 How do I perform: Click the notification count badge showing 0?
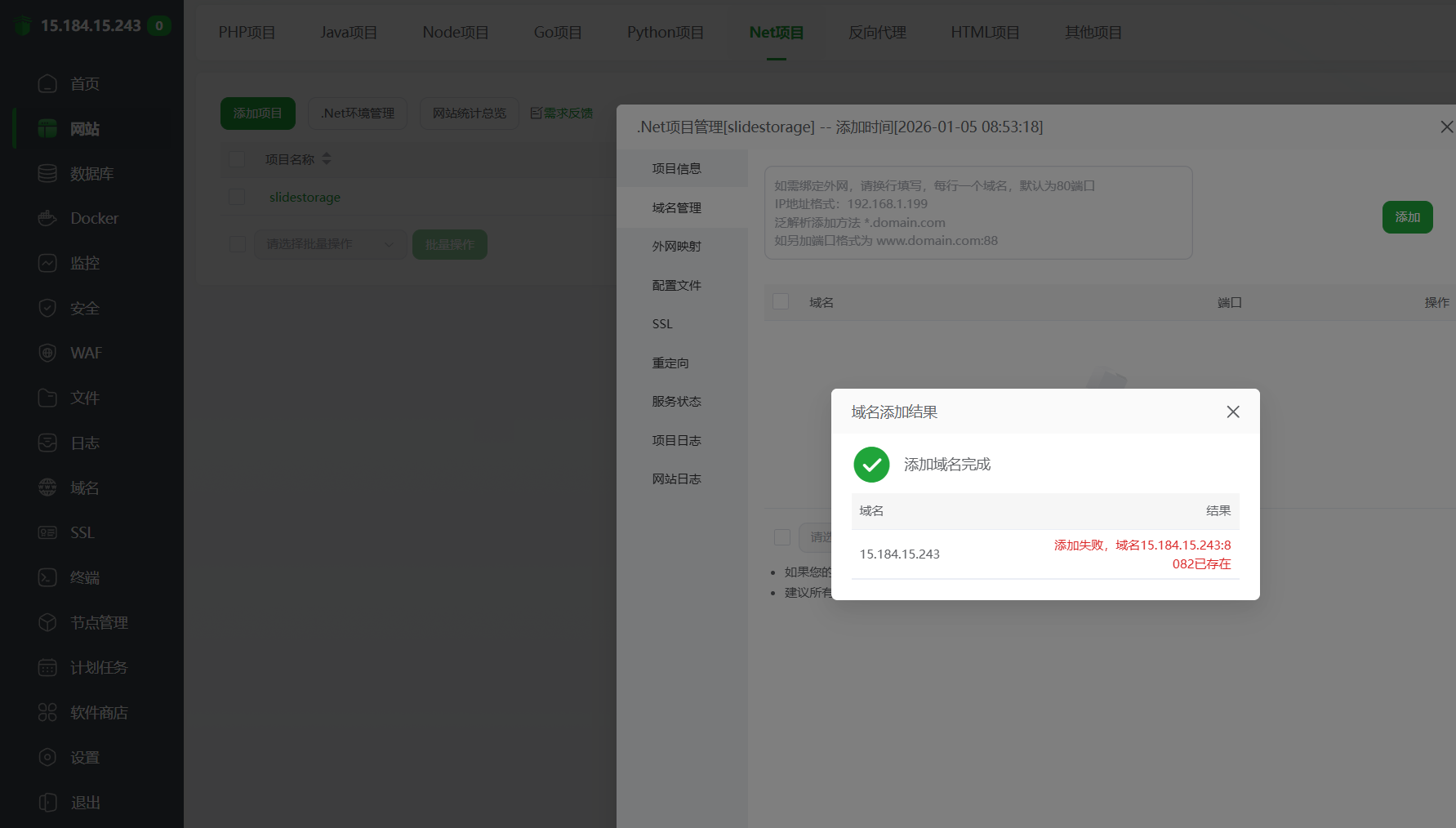(159, 26)
